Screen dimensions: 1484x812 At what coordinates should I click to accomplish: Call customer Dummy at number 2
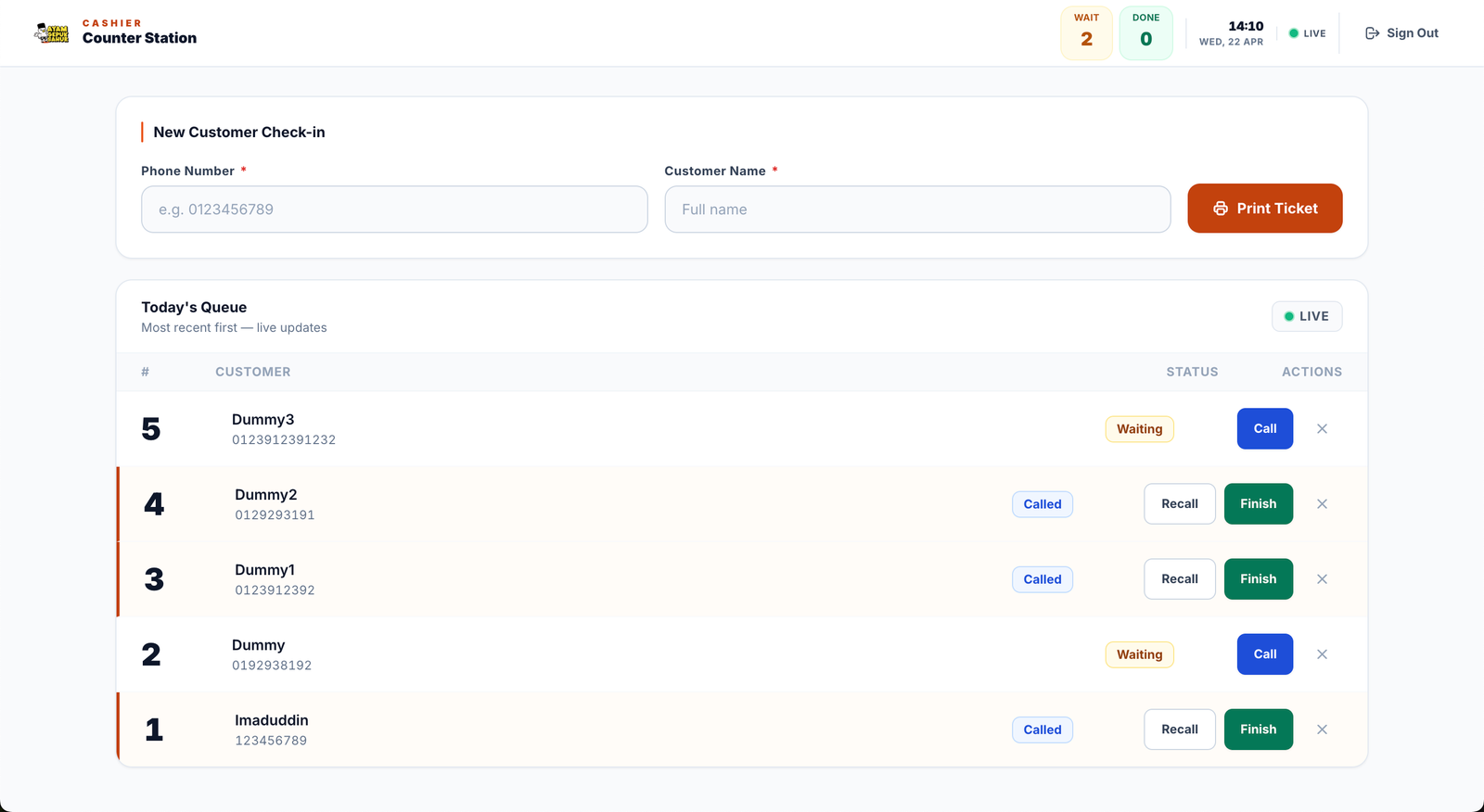click(x=1264, y=654)
